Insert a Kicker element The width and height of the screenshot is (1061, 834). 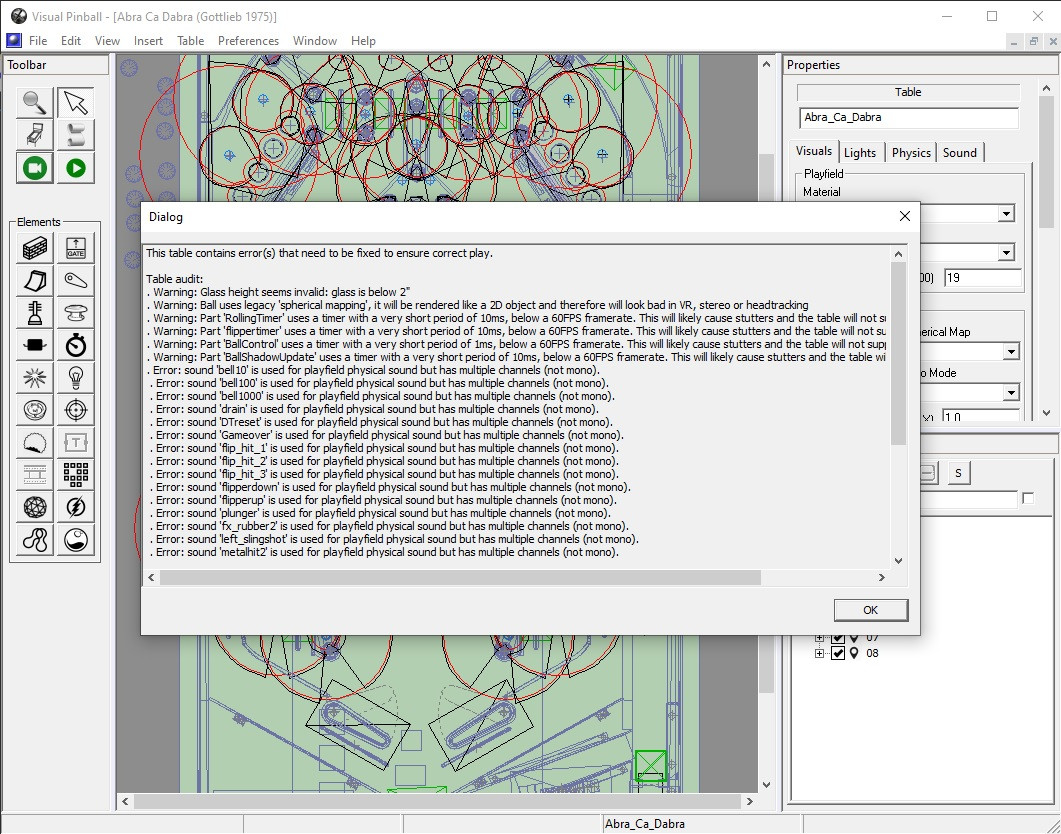(x=35, y=410)
